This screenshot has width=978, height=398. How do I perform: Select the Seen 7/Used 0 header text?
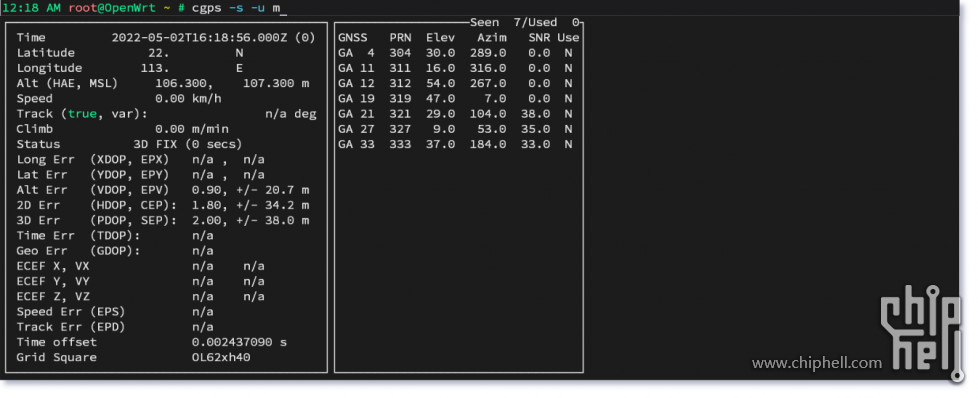click(x=525, y=22)
